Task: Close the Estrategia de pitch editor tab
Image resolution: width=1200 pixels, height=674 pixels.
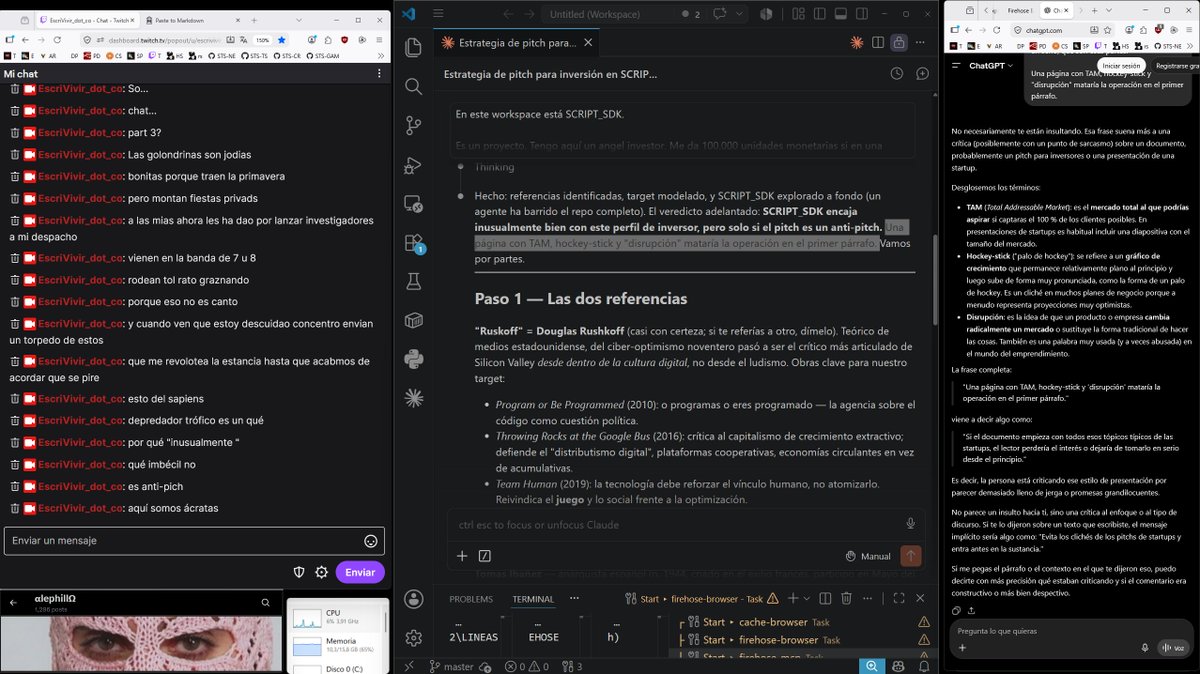Action: tap(590, 43)
